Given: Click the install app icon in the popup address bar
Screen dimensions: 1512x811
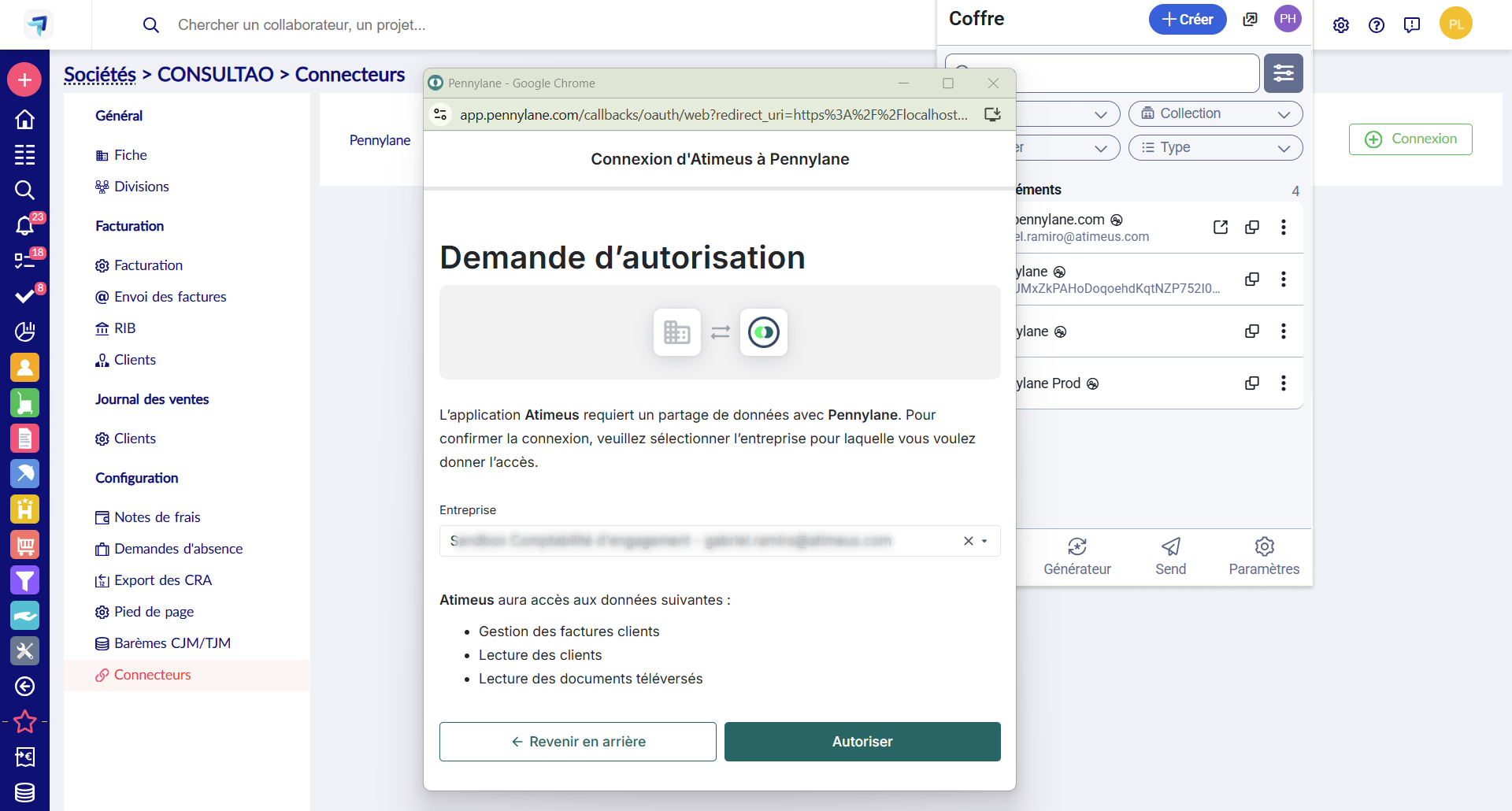Looking at the screenshot, I should (992, 115).
